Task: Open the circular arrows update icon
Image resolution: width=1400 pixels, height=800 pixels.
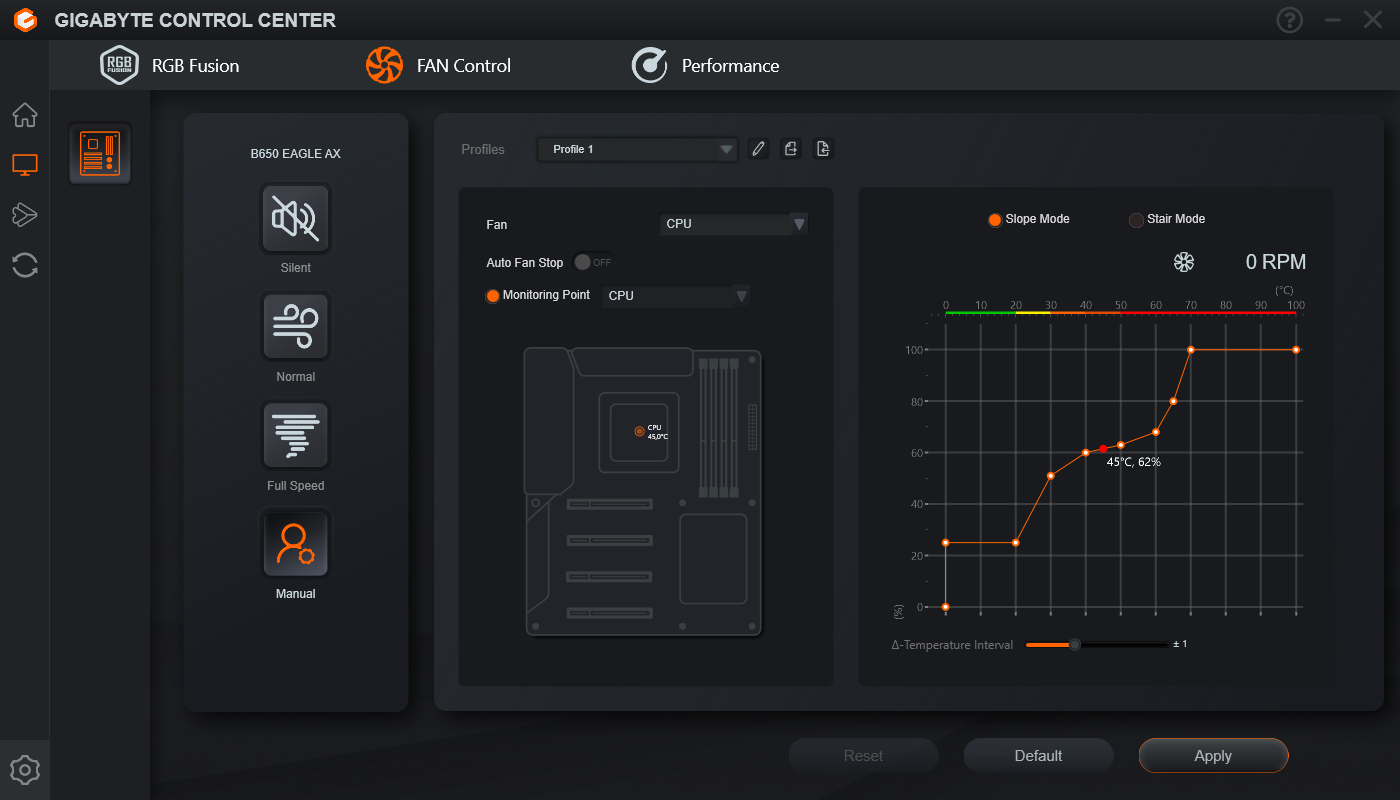Action: point(25,265)
